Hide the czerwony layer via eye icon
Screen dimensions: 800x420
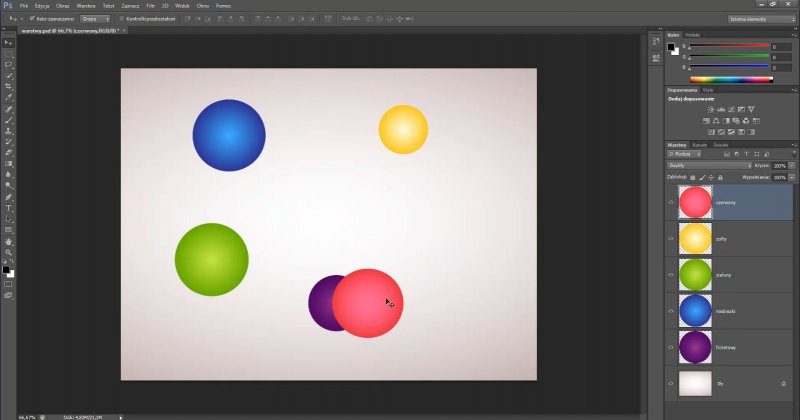pyautogui.click(x=671, y=202)
